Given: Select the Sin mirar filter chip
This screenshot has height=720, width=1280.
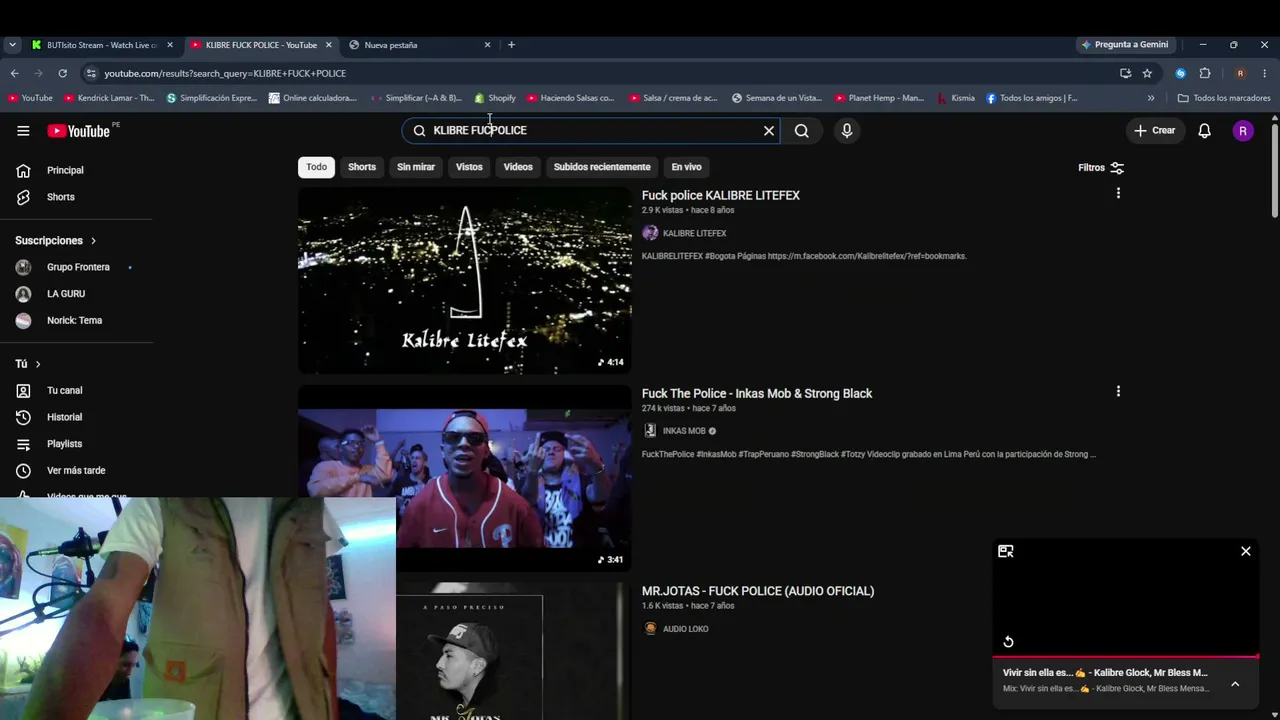Looking at the screenshot, I should 416,167.
